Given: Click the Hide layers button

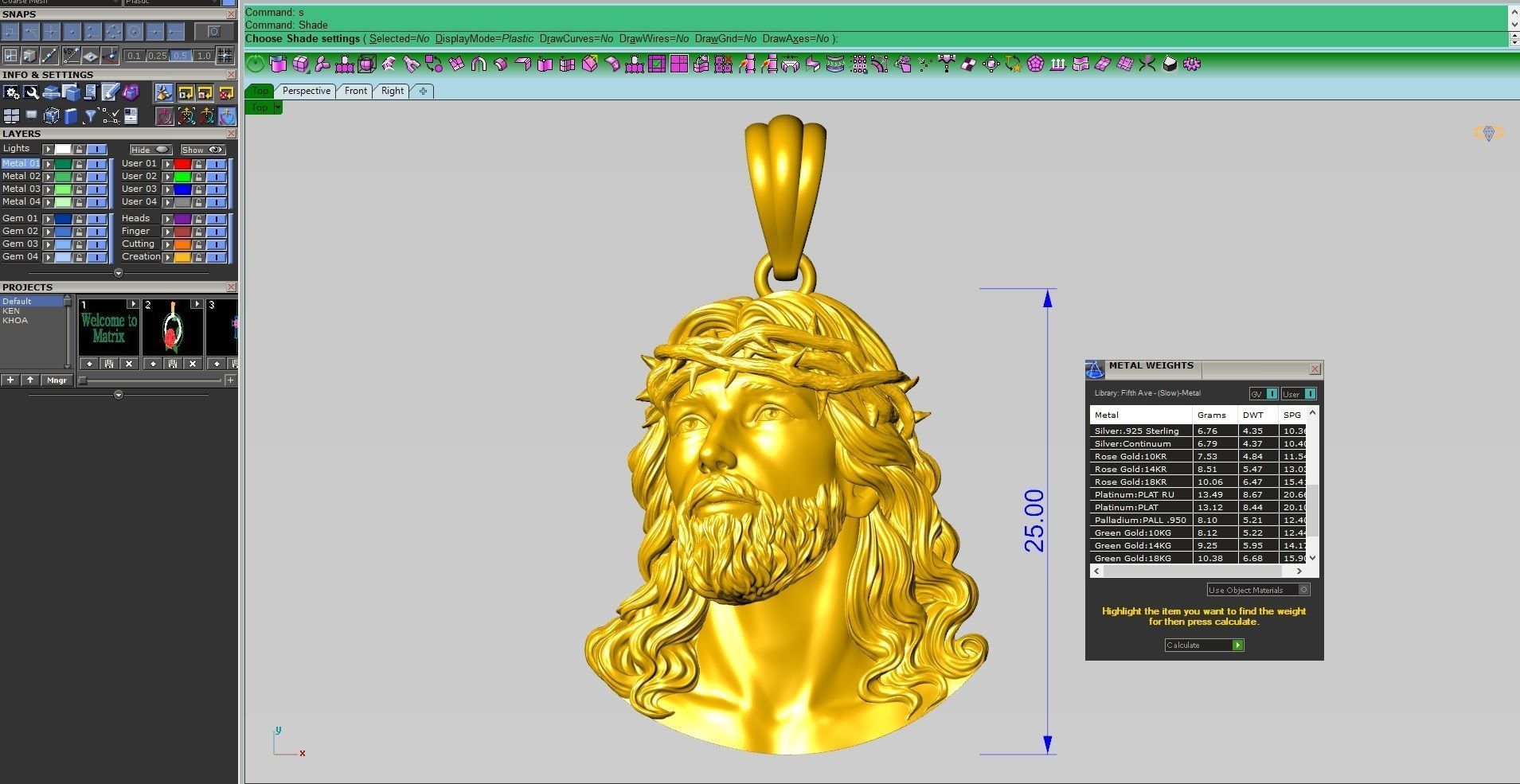Looking at the screenshot, I should coord(150,150).
